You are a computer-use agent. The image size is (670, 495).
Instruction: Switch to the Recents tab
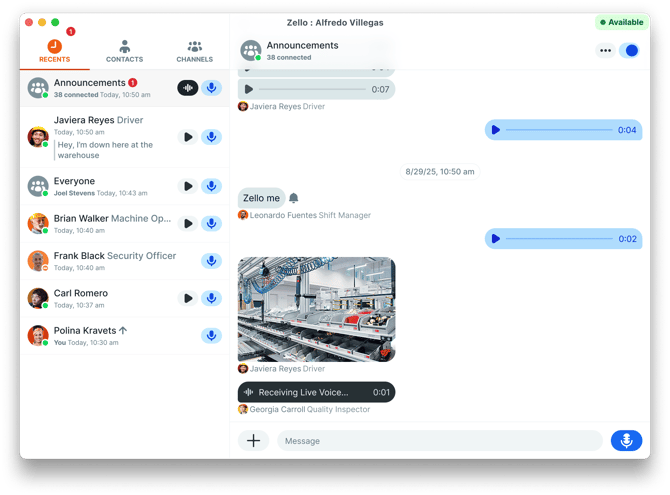click(x=55, y=51)
